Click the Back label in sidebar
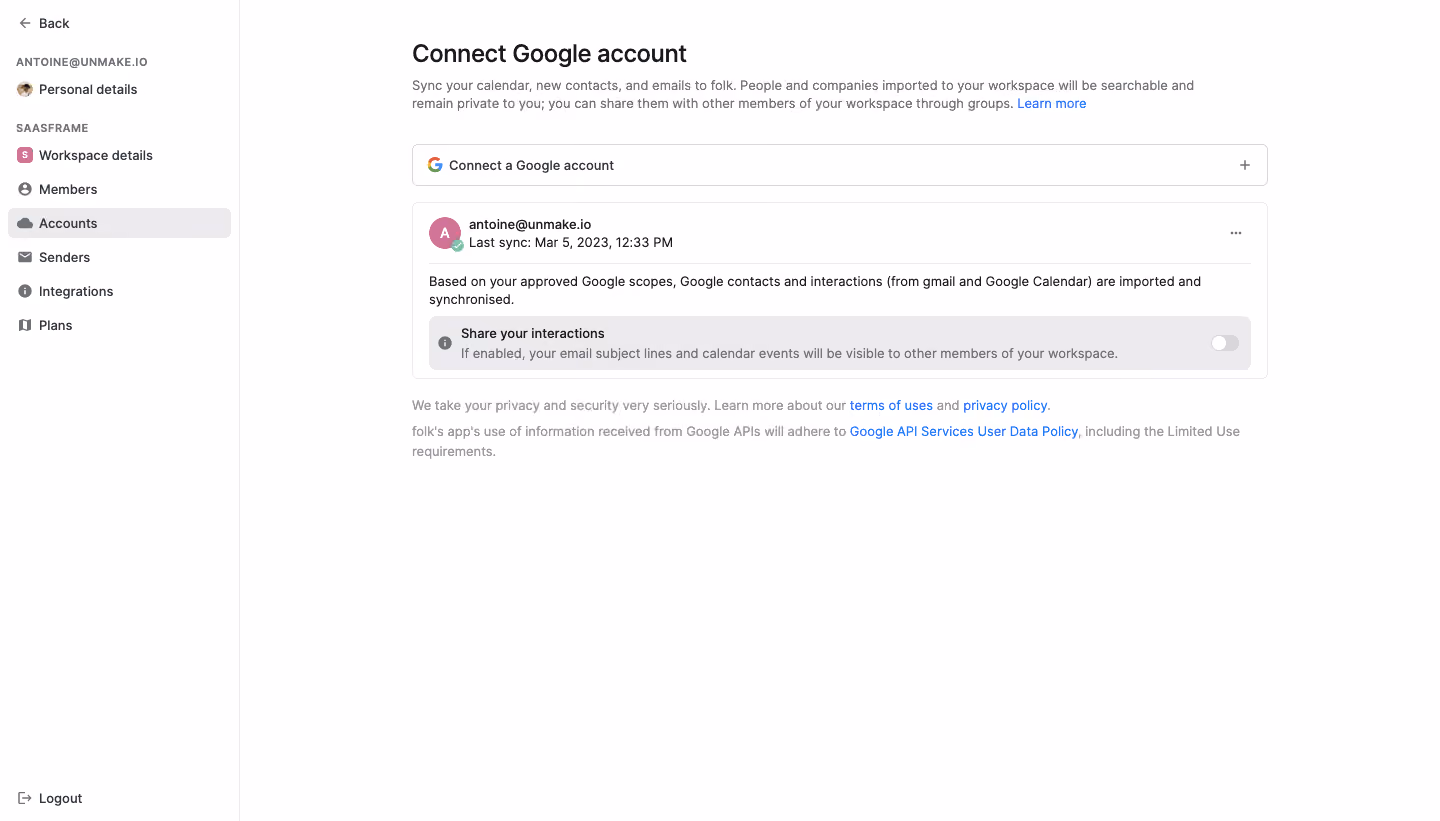The width and height of the screenshot is (1440, 821). point(54,23)
